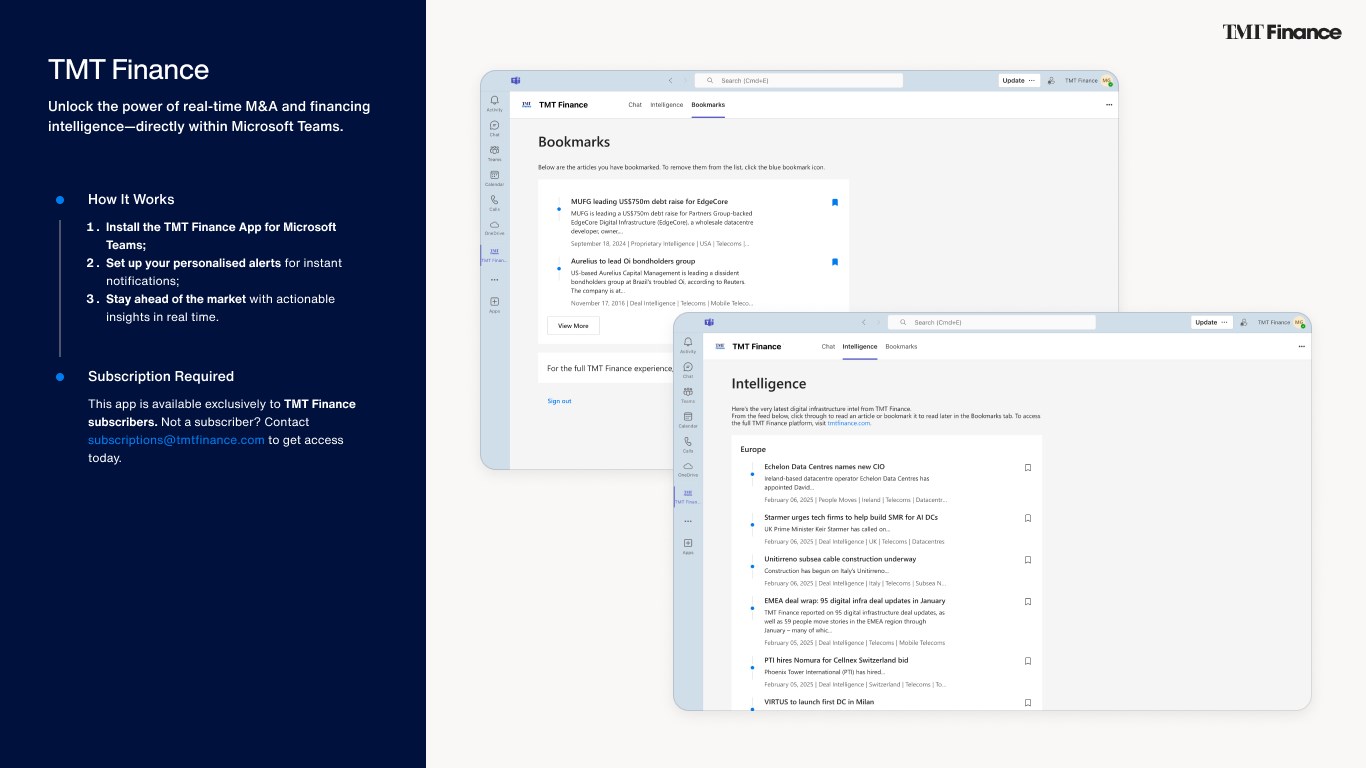
Task: Open EMEA deal wrap headline
Action: click(x=854, y=602)
